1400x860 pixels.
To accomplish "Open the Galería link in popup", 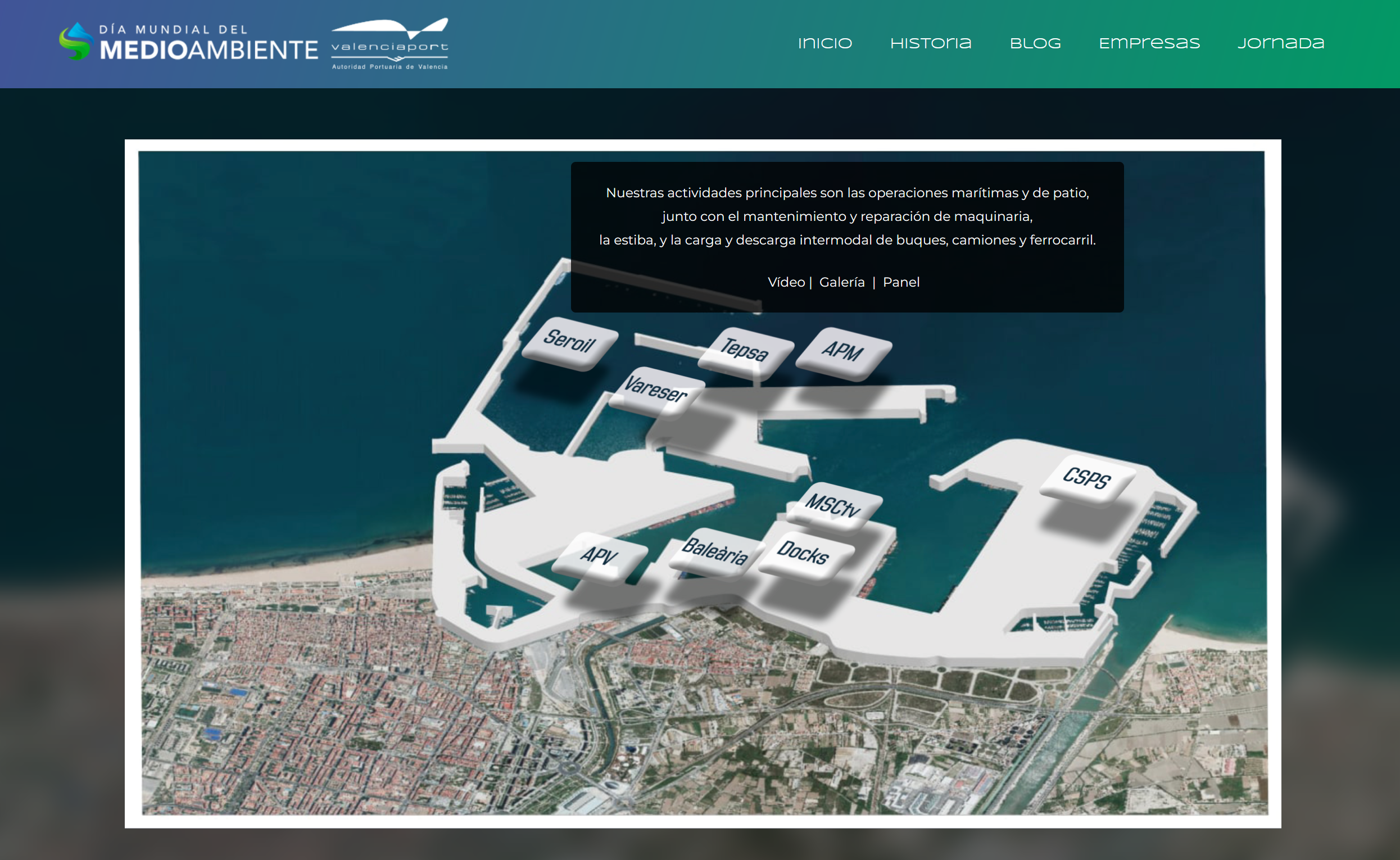I will click(x=841, y=282).
